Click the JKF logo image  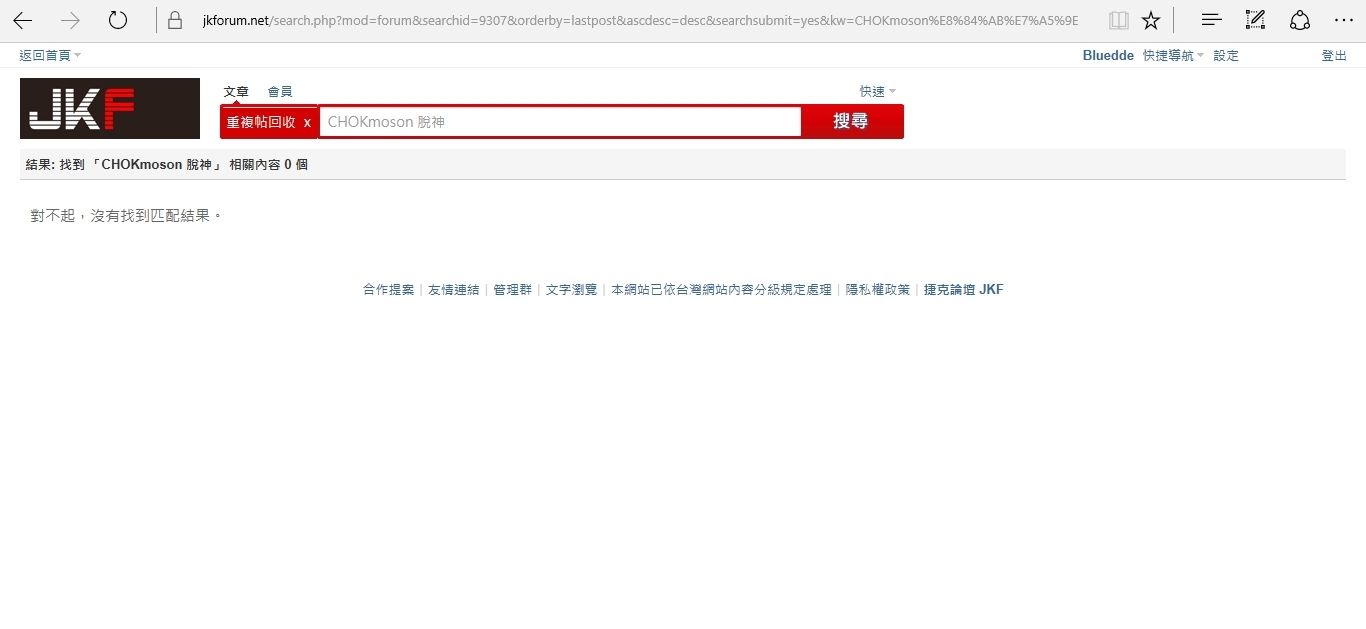click(110, 108)
